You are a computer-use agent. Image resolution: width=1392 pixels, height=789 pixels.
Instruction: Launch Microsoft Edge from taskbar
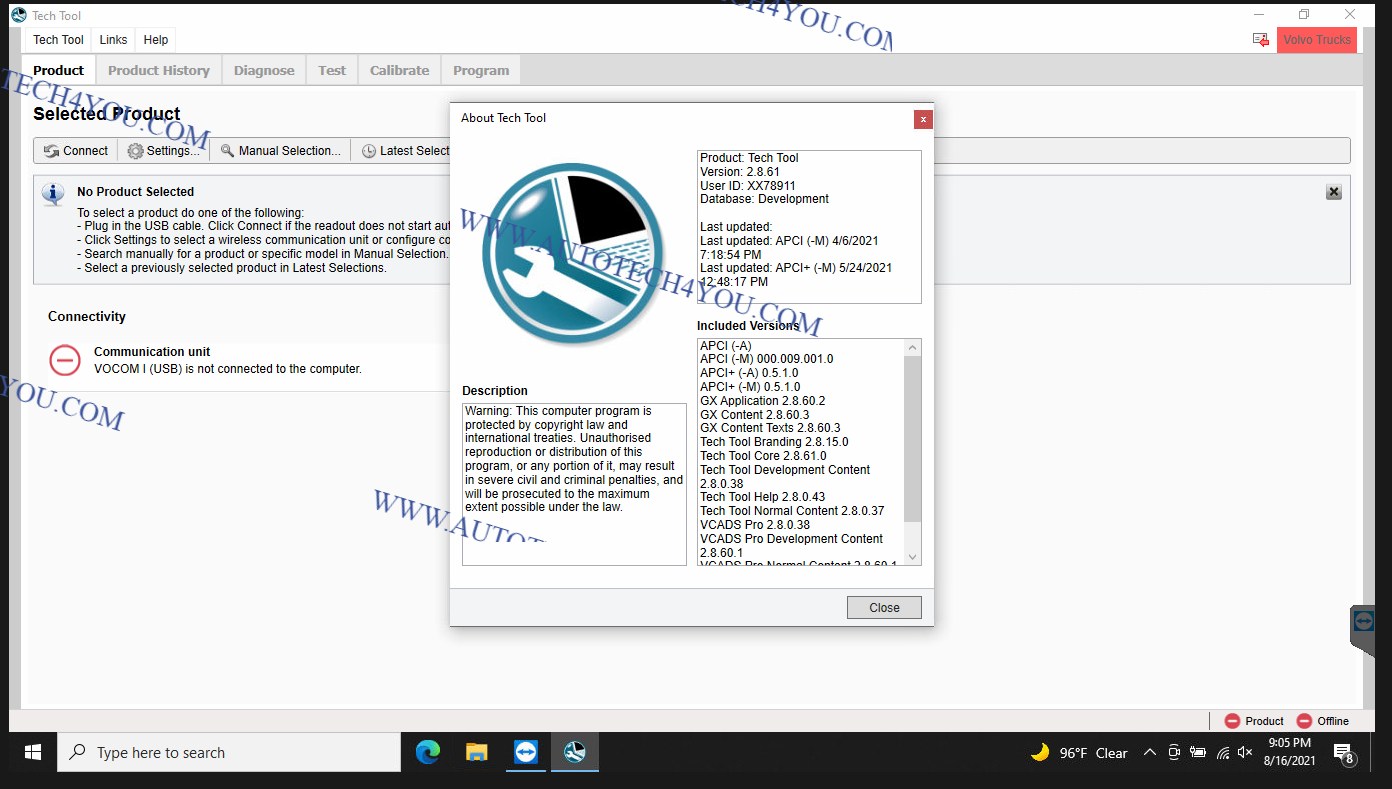[428, 752]
